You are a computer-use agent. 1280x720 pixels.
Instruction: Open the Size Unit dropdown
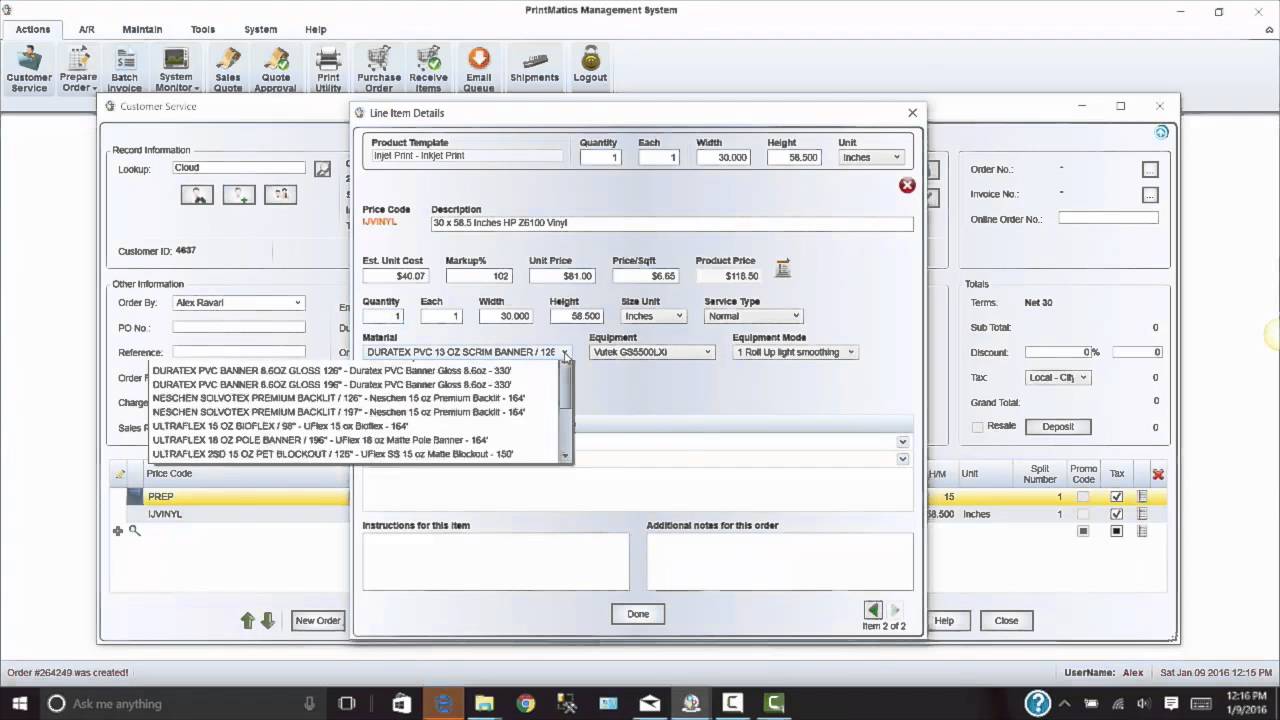(x=652, y=316)
